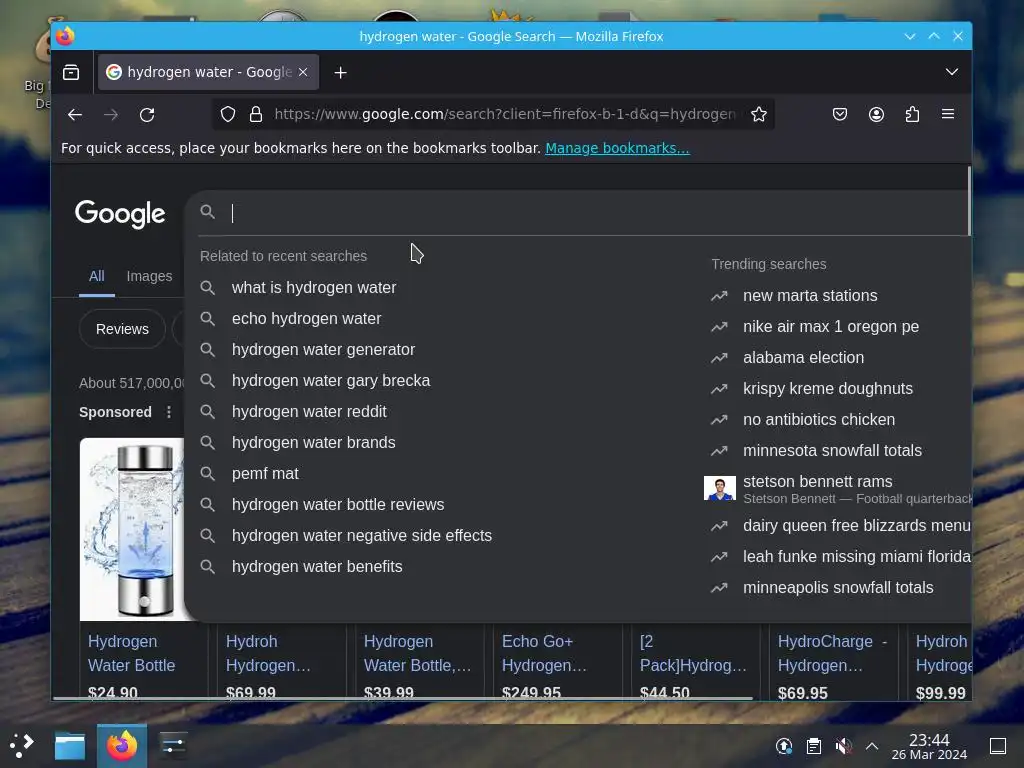Open the Sponsored three-dot menu

click(168, 412)
